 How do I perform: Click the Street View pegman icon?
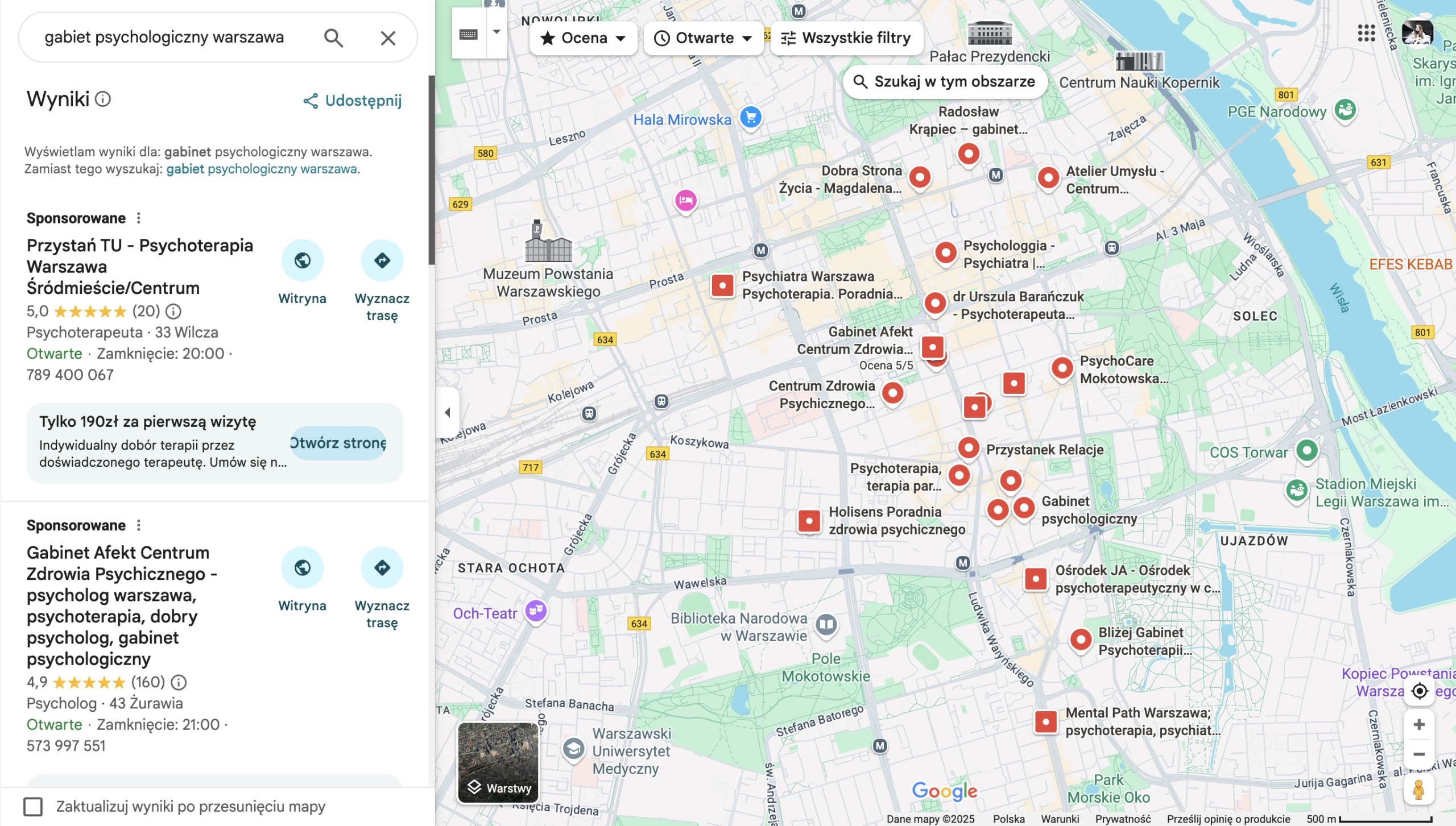point(1419,790)
